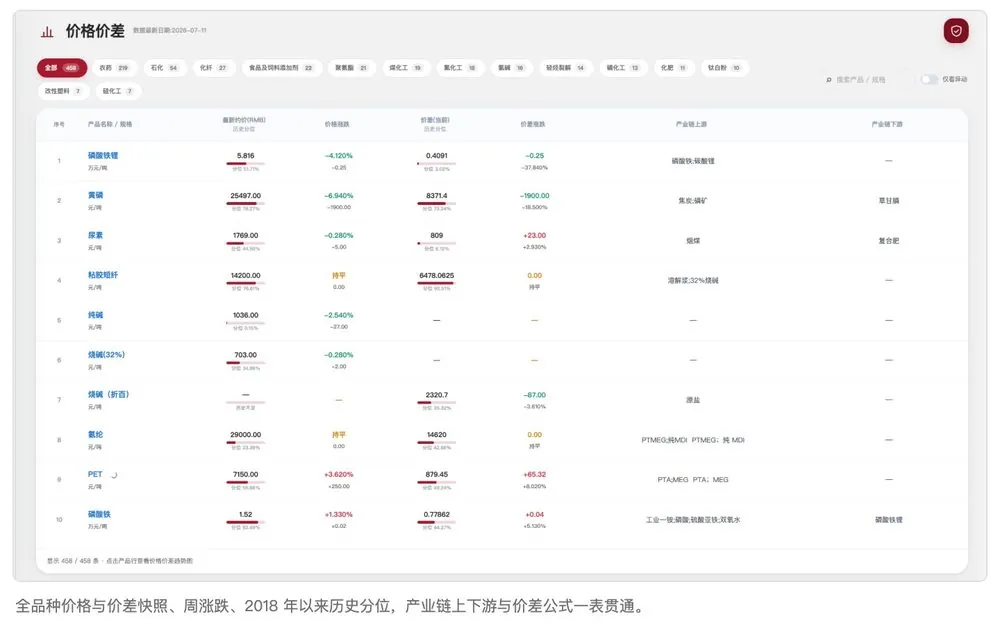Select the 改性塑料 filter chip
Image resolution: width=1000 pixels, height=639 pixels.
62,91
